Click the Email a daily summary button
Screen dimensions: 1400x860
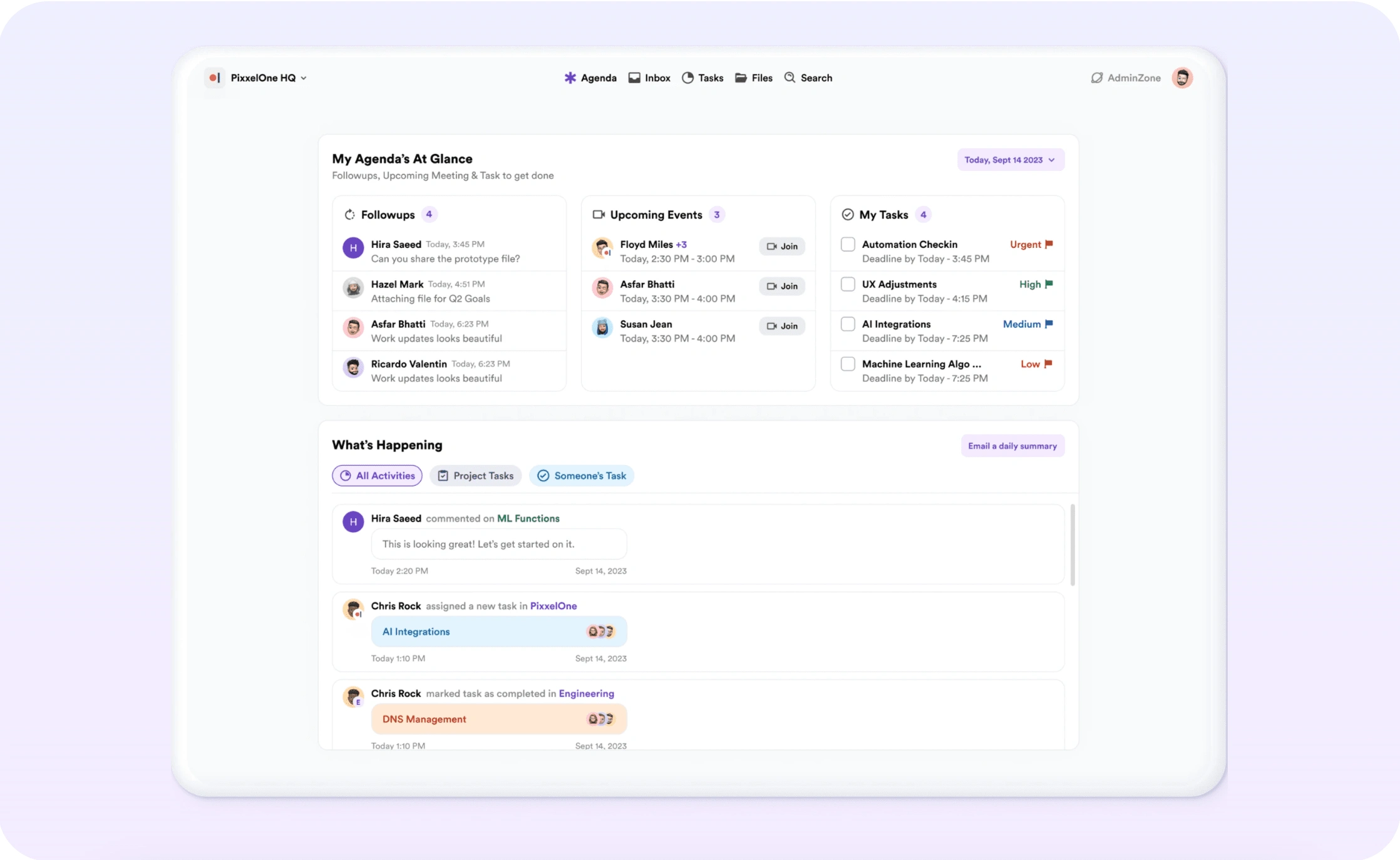[x=1012, y=446]
